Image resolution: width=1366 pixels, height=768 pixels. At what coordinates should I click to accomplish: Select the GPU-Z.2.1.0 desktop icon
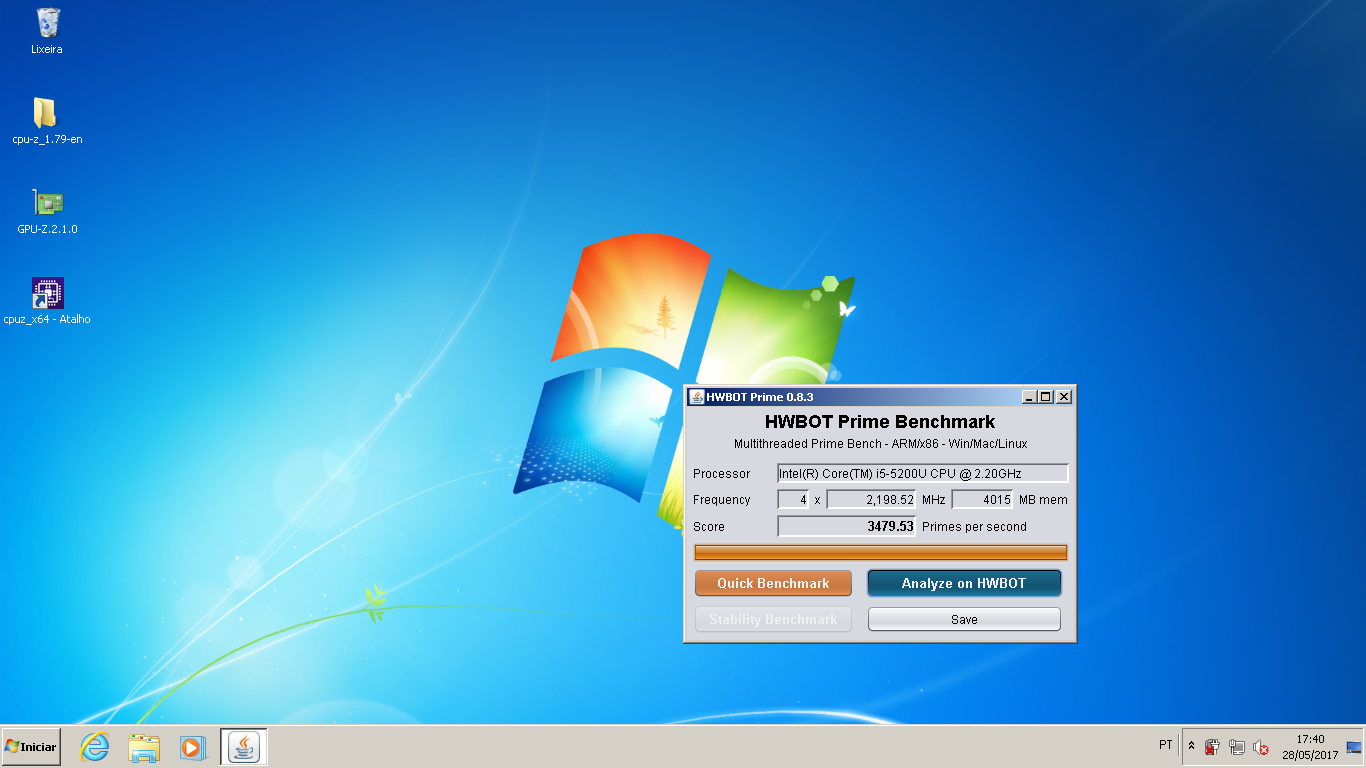pyautogui.click(x=47, y=211)
